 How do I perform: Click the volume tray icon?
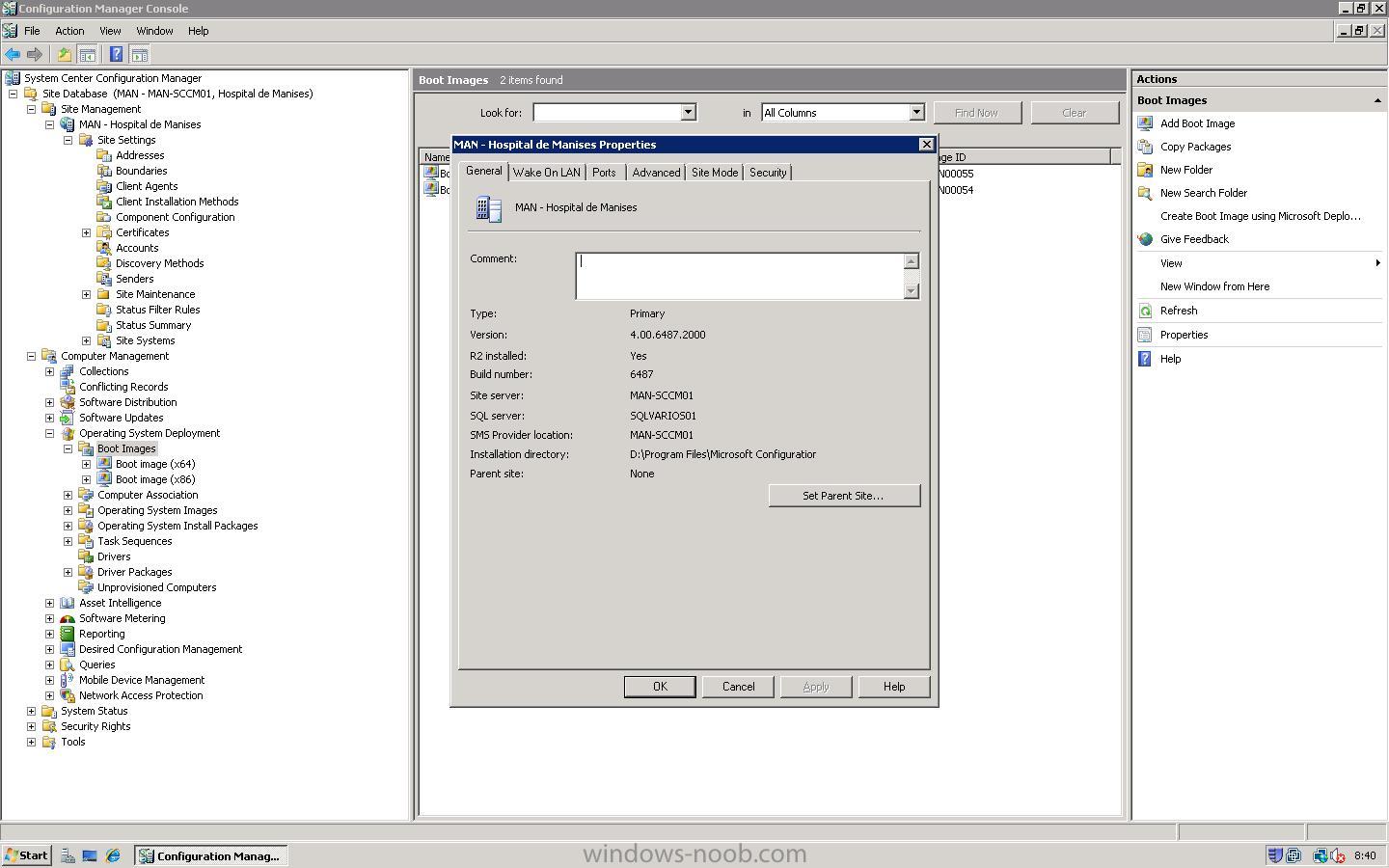point(1338,855)
